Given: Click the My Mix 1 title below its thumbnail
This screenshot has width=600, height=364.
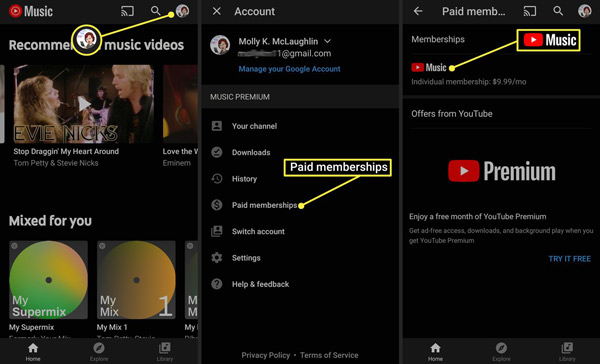Looking at the screenshot, I should pos(112,327).
